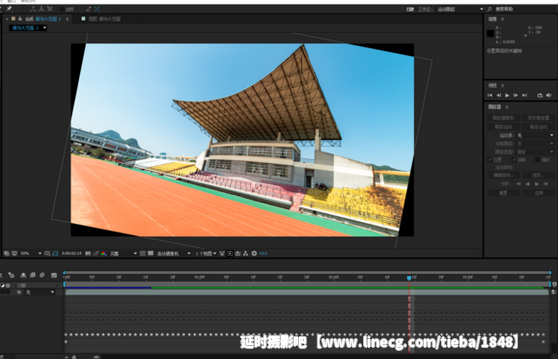Toggle the rotation checkbox in tracker panel

[514, 160]
